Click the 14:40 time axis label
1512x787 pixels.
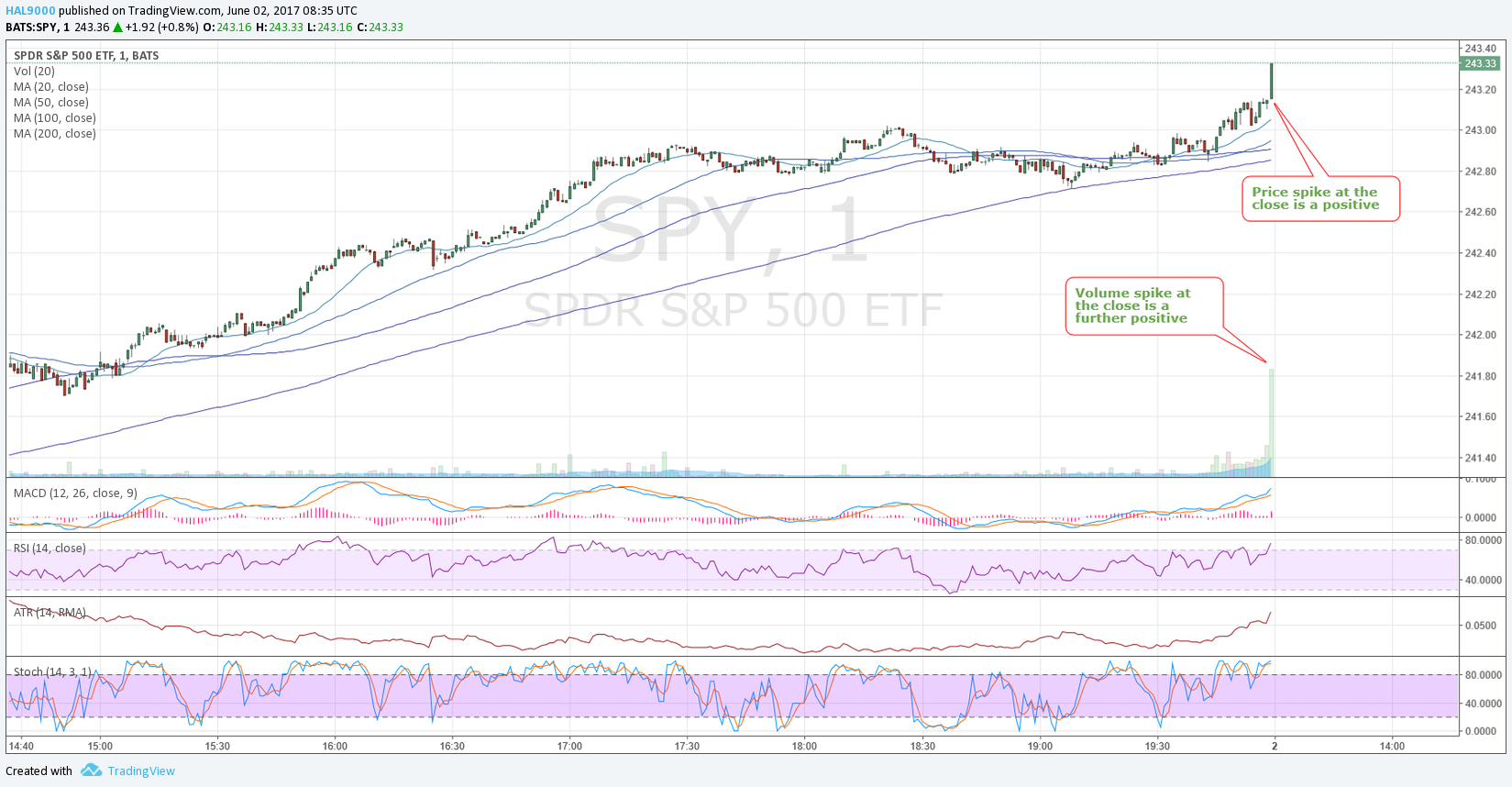click(21, 746)
